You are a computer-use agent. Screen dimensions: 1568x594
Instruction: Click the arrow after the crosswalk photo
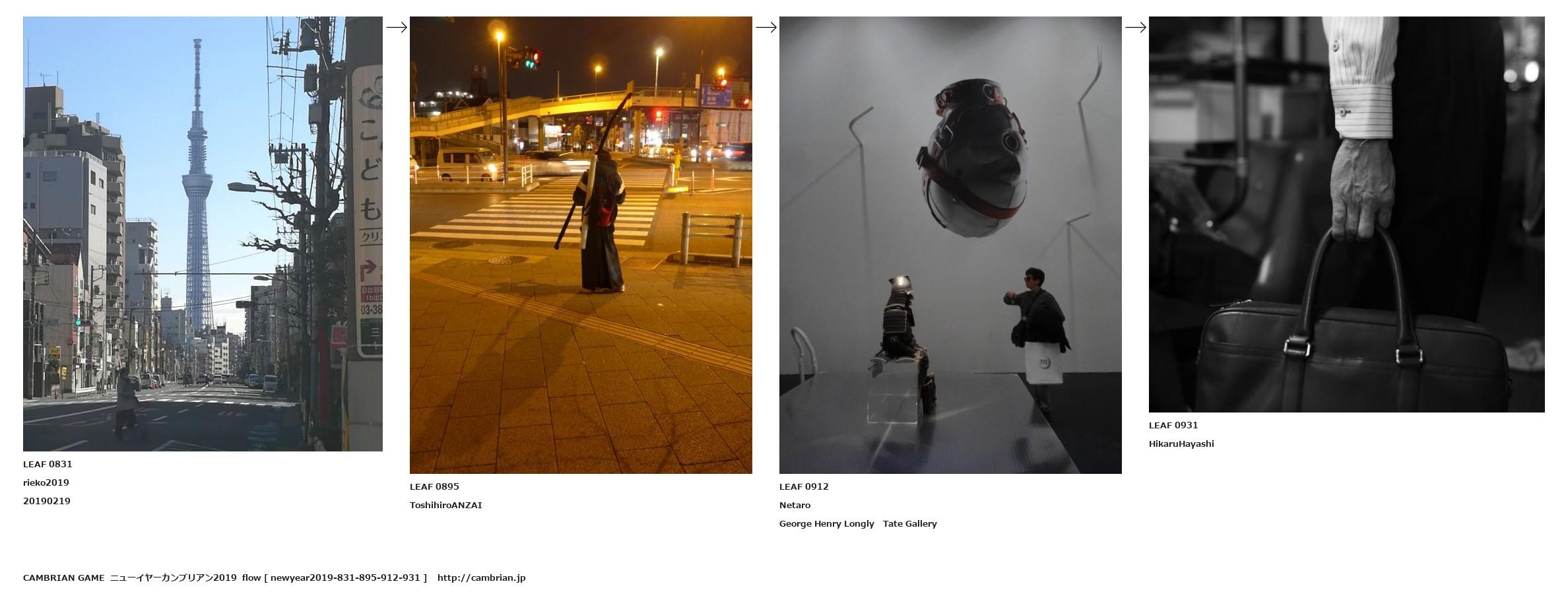click(x=766, y=28)
